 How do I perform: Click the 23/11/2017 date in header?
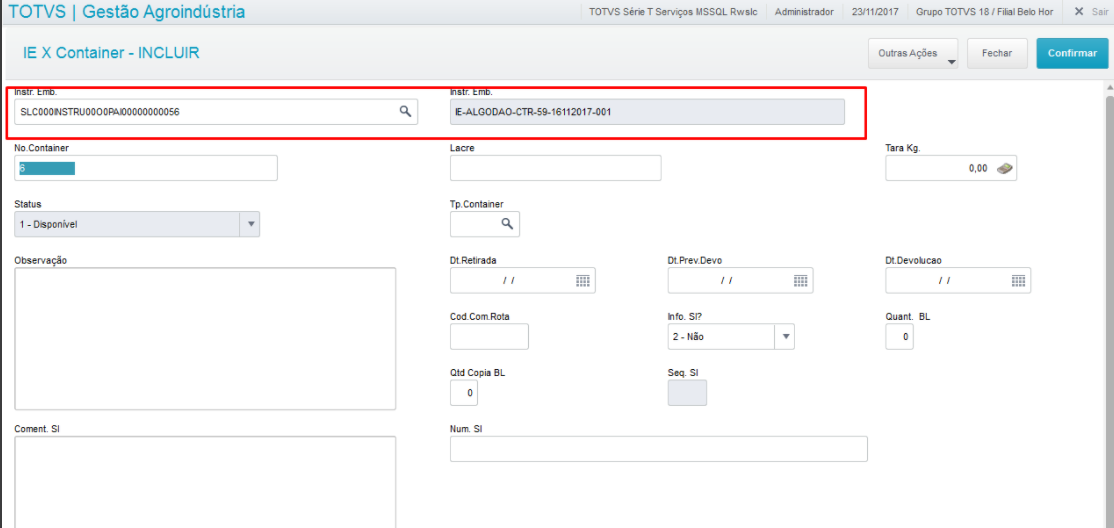coord(875,12)
